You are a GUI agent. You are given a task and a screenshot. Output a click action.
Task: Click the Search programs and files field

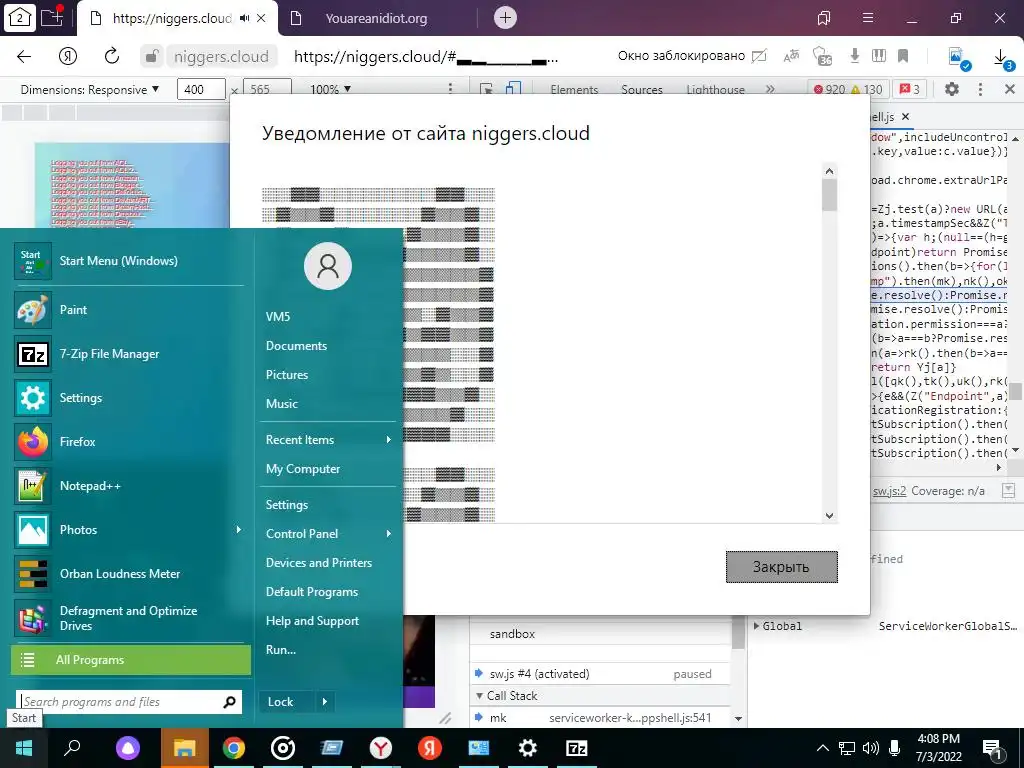(x=121, y=702)
